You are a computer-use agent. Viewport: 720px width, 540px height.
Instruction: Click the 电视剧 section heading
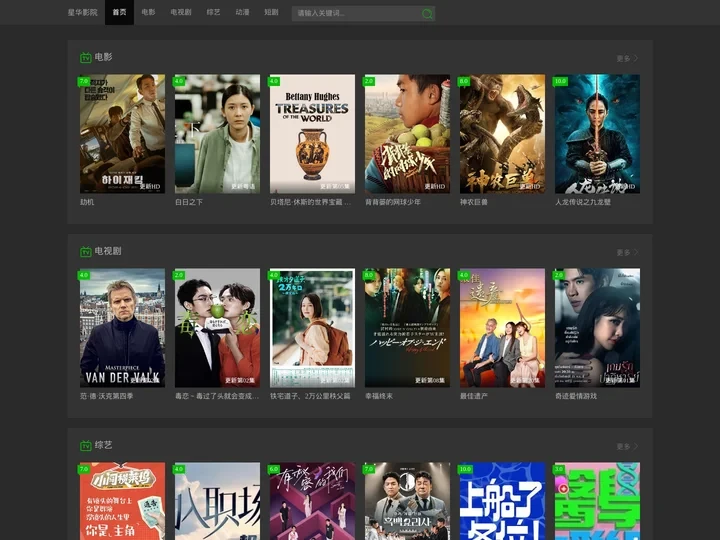108,251
